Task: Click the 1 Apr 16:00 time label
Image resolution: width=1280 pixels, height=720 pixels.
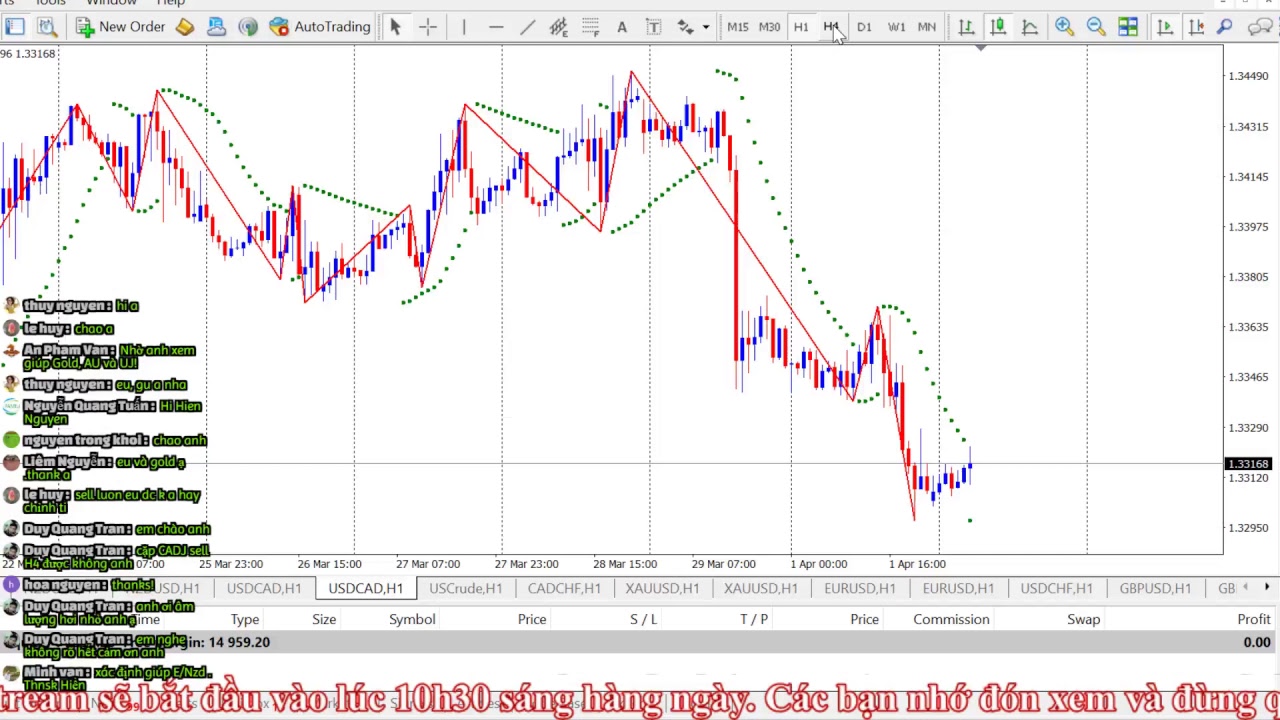Action: point(917,564)
